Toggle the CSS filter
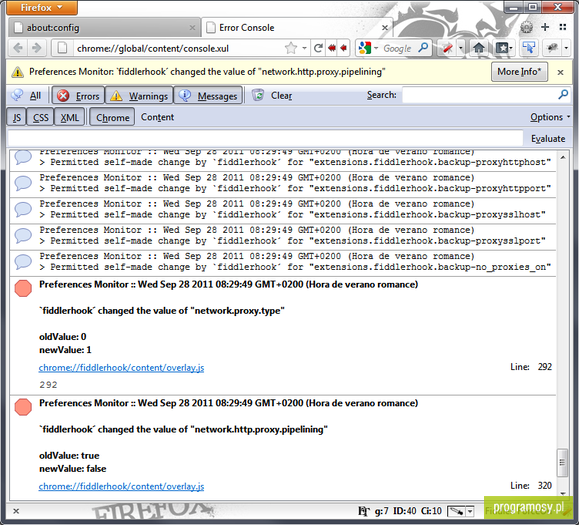This screenshot has width=579, height=525. tap(40, 117)
